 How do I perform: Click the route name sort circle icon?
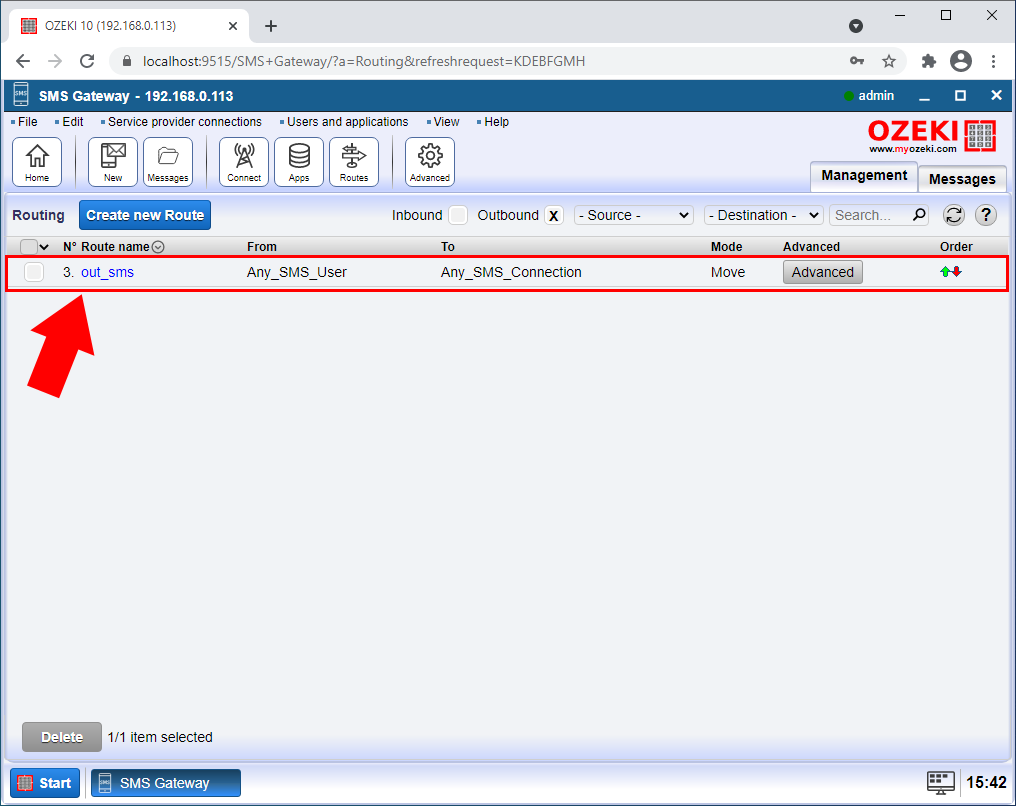158,247
